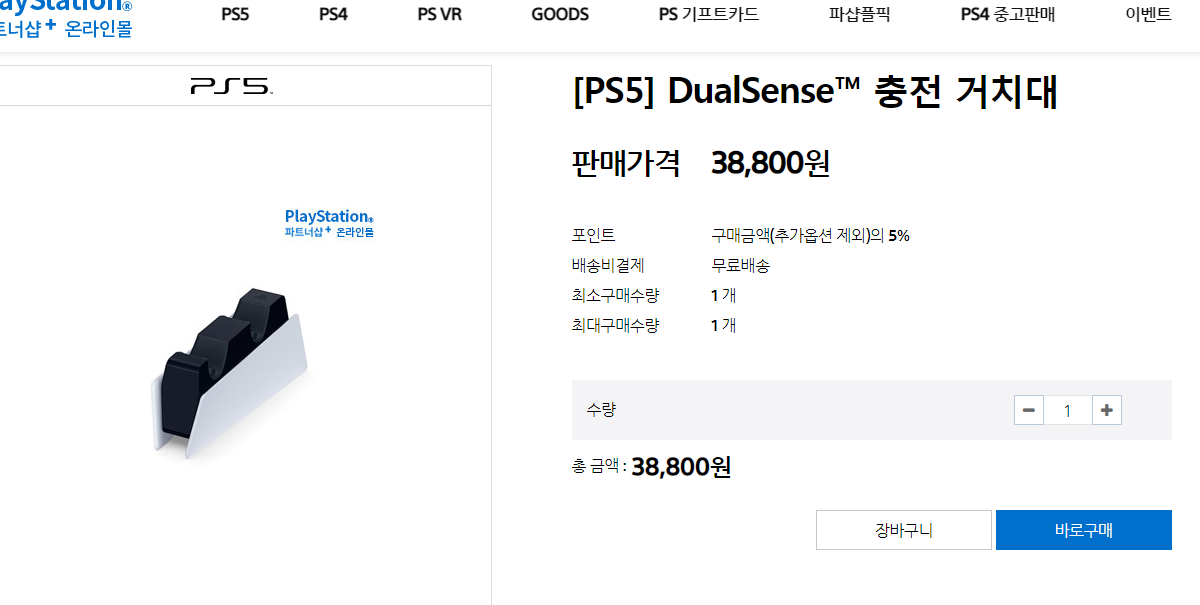The height and width of the screenshot is (605, 1200).
Task: Click the 무료배송 shipping text
Action: pos(740,266)
